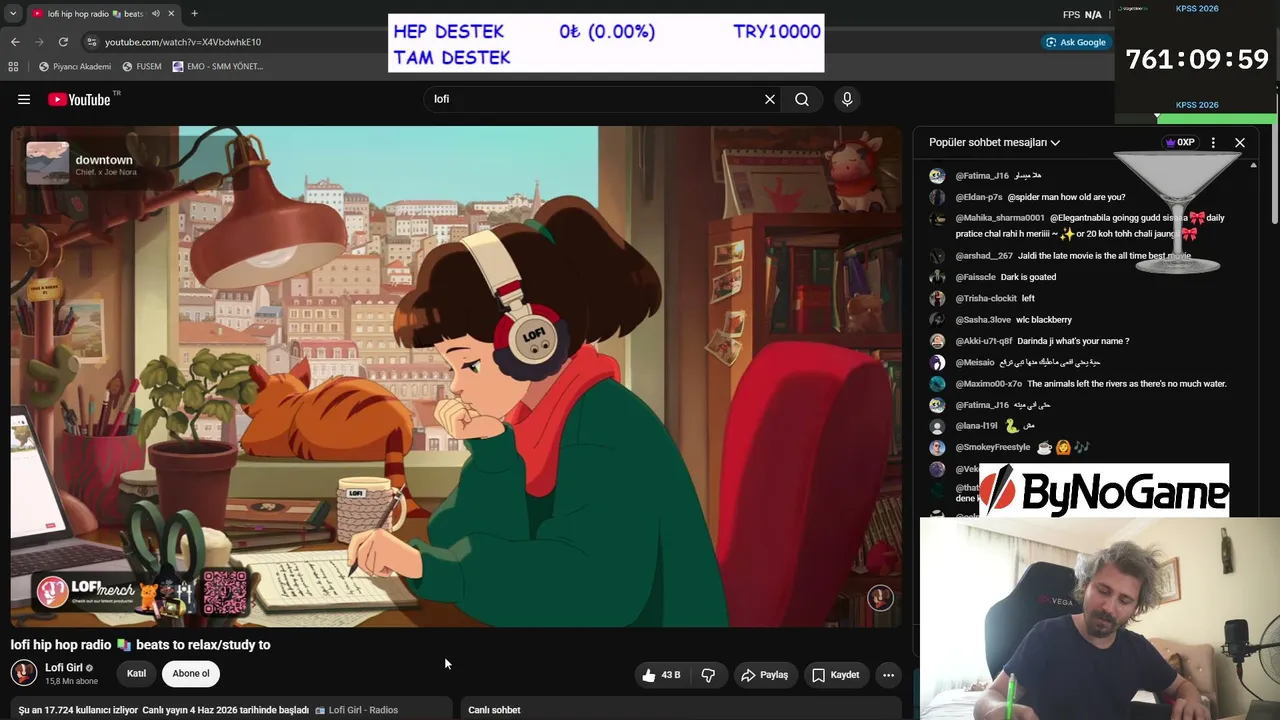Screen dimensions: 1280x720
Task: Click the 'downtown' song title overlay
Action: 104,160
